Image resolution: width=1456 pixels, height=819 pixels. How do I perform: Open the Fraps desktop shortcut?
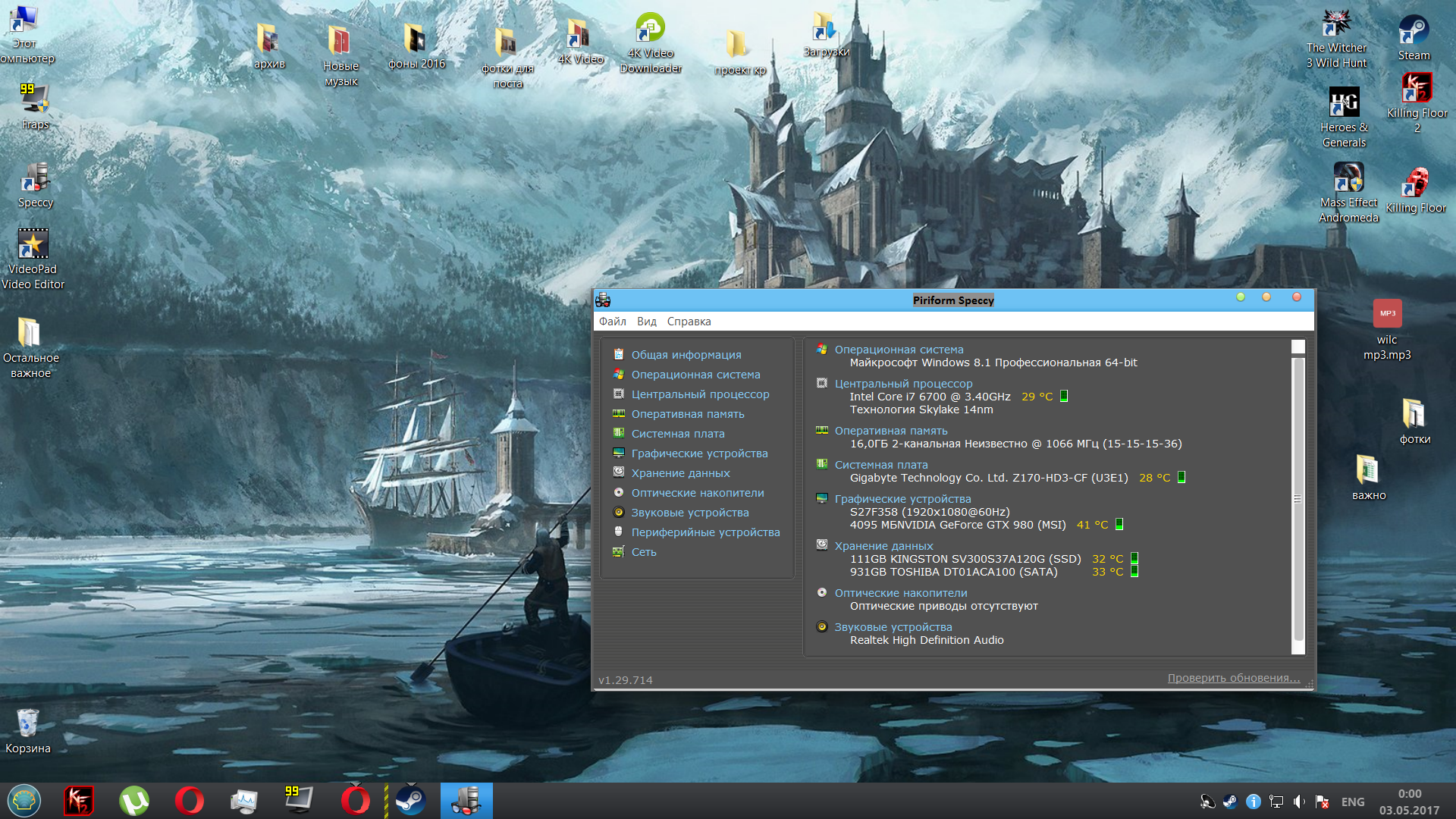tap(35, 106)
